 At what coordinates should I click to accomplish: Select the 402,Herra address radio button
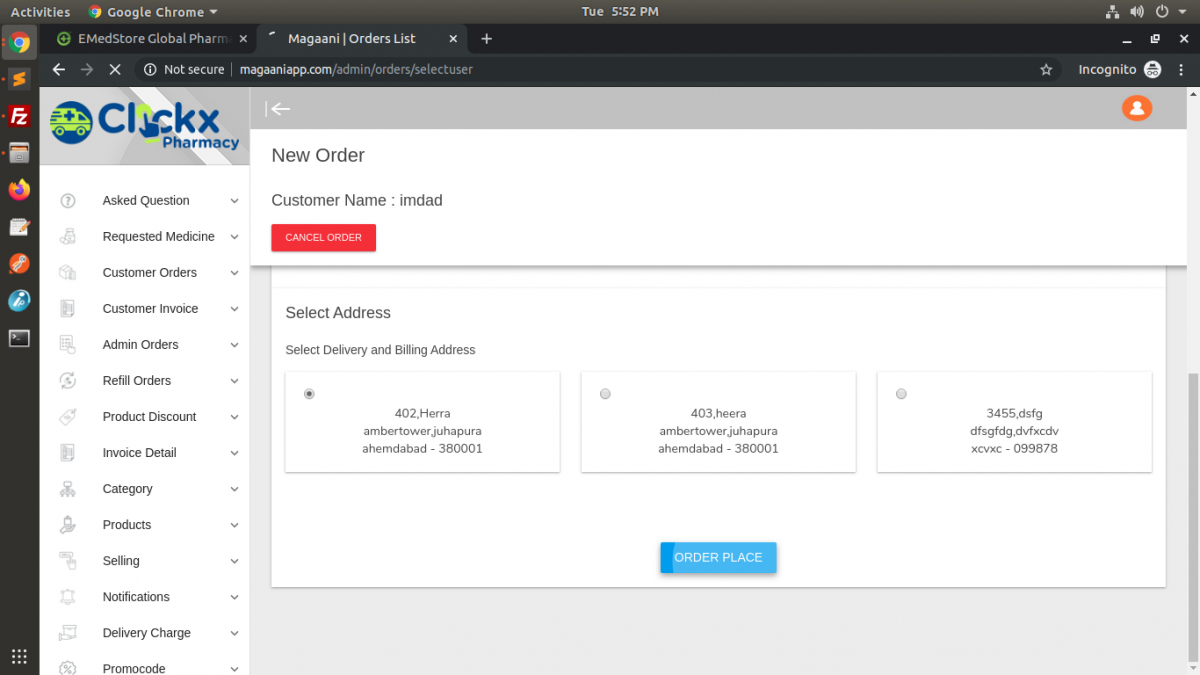point(309,394)
